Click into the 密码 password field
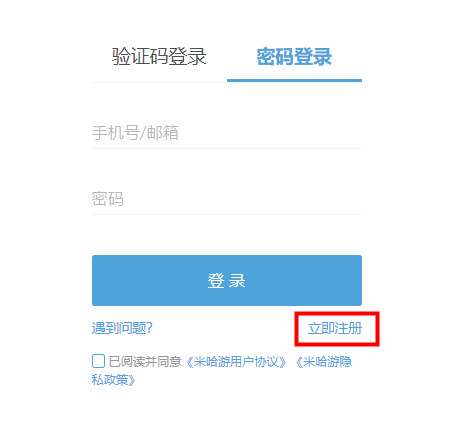Screen dimensions: 450x446 coord(227,199)
